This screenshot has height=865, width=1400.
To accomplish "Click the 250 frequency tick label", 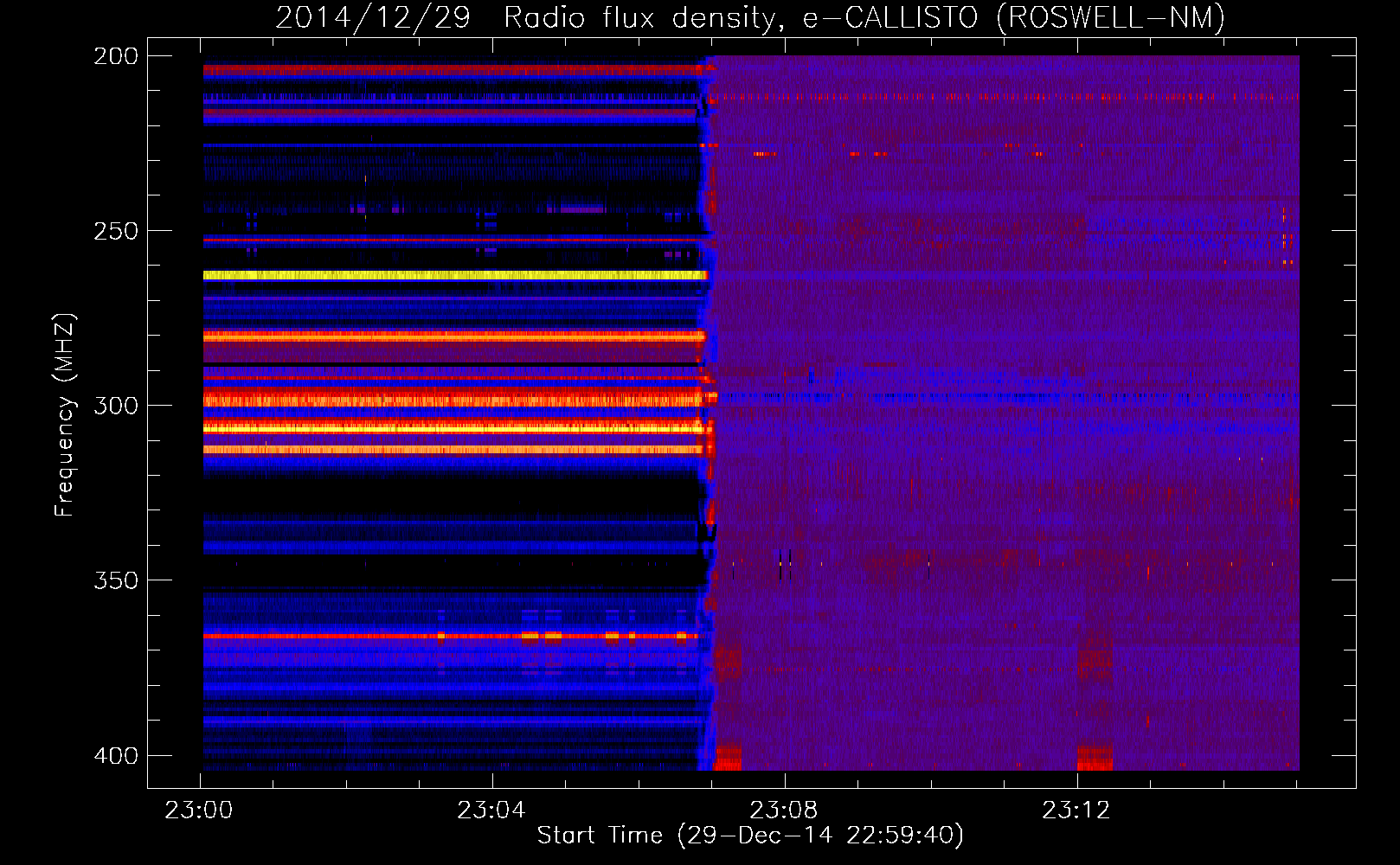I will 116,231.
